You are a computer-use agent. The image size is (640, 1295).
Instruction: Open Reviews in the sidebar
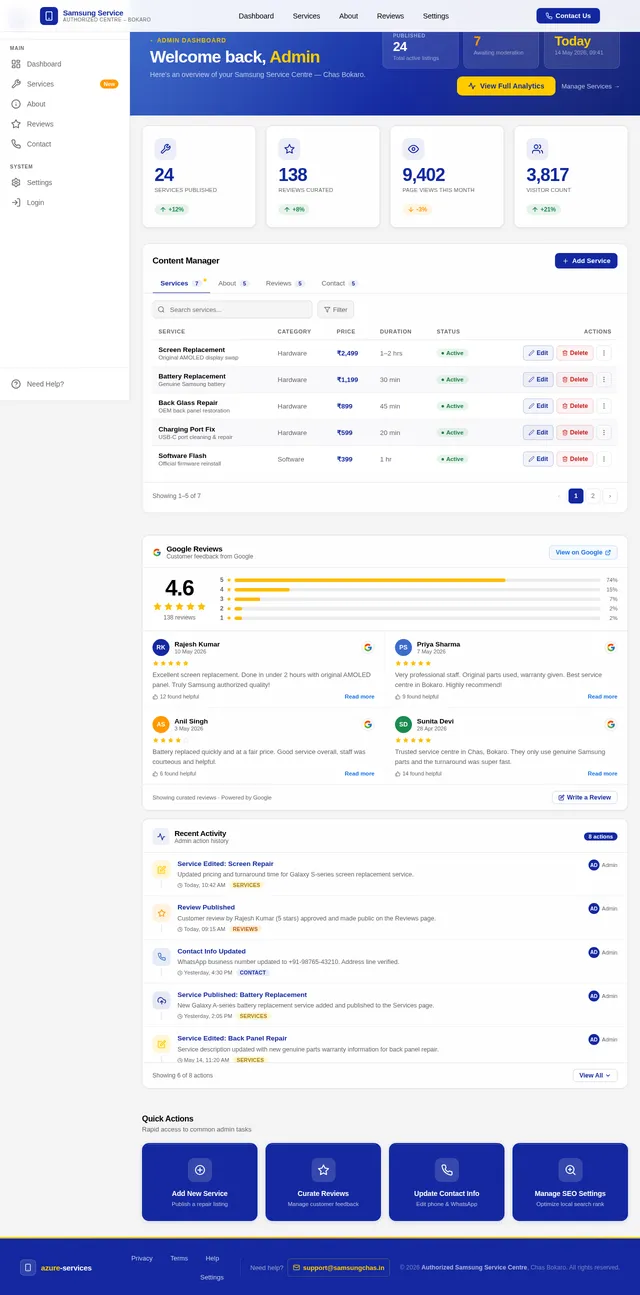(65, 124)
